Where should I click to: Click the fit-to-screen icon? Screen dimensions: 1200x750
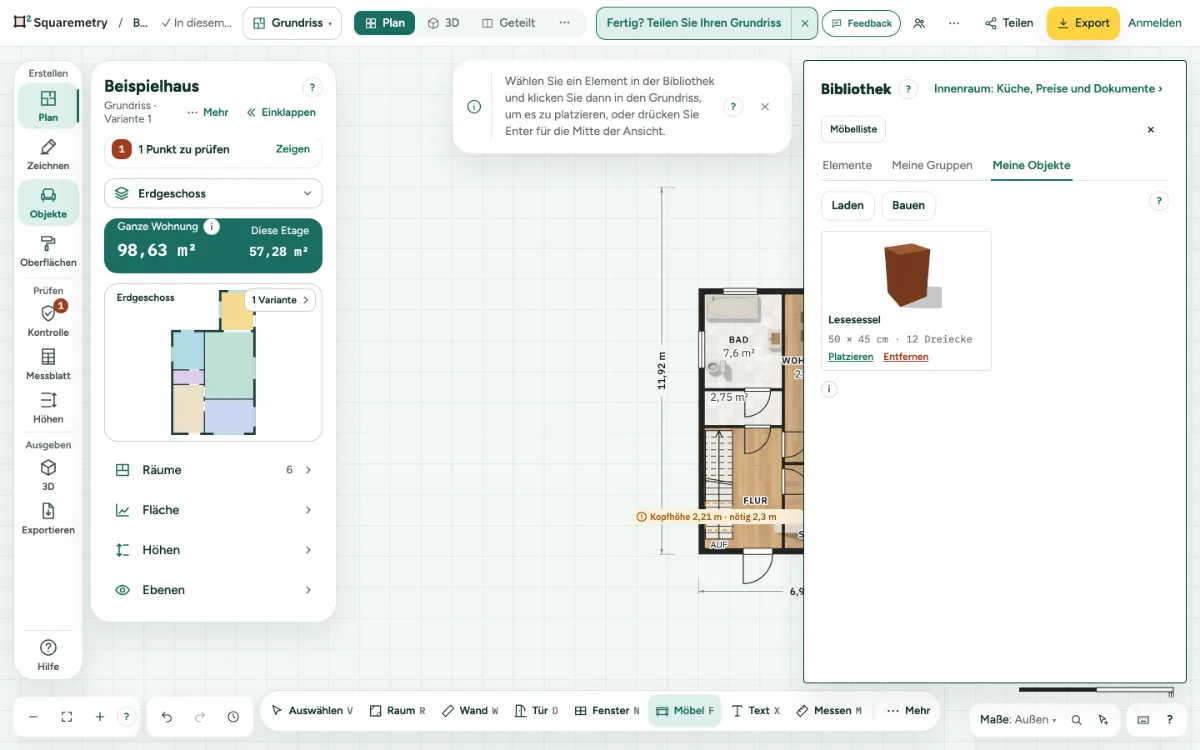pyautogui.click(x=67, y=717)
